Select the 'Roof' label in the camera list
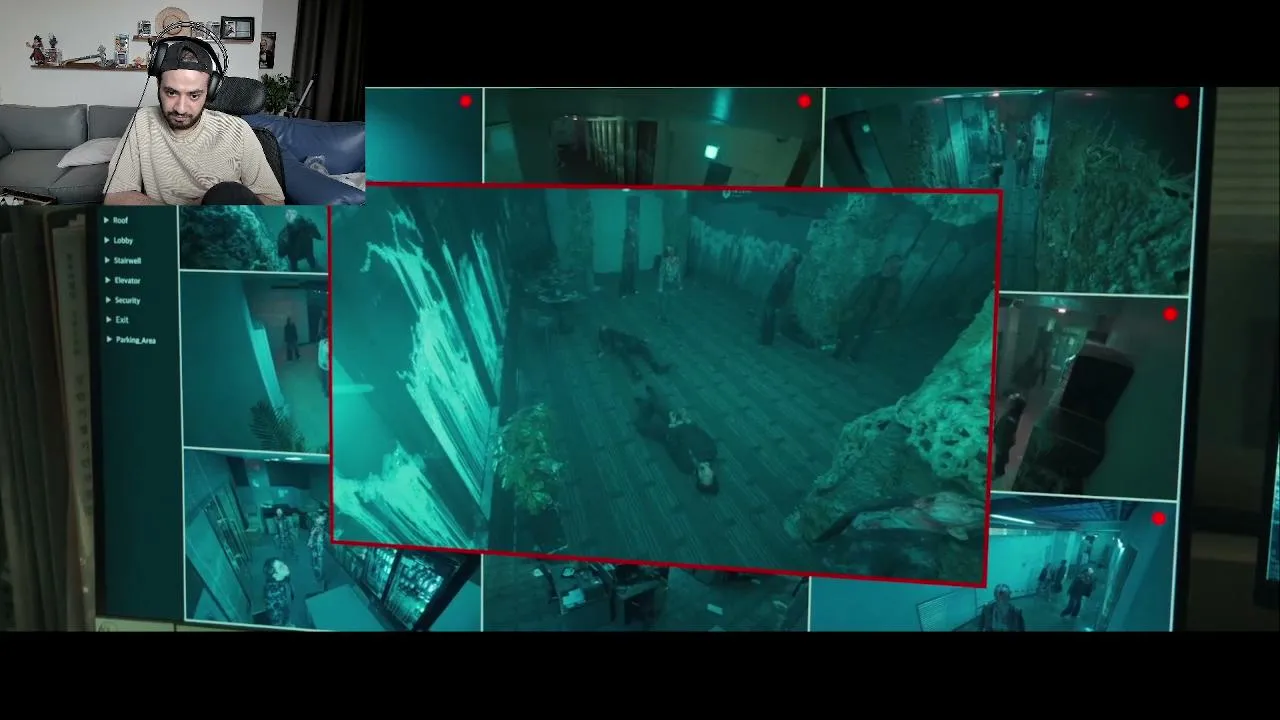This screenshot has height=720, width=1280. (121, 220)
